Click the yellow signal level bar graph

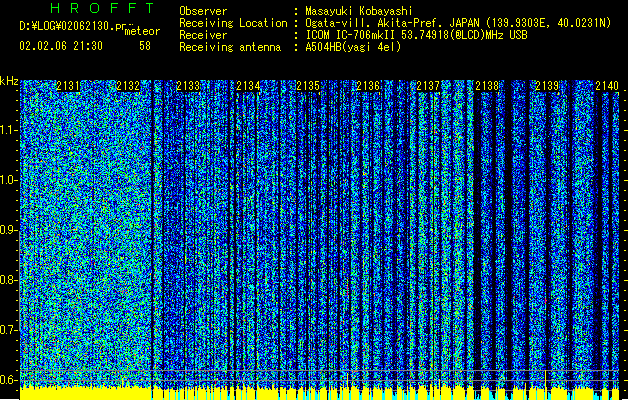(x=320, y=393)
